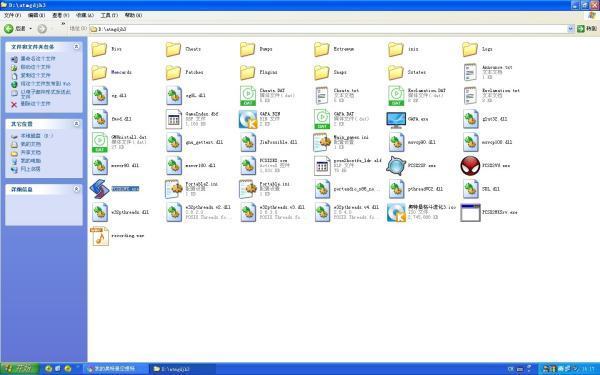Viewport: 600px width, 375px height.
Task: Click the 重命名这个文件 link
Action: pyautogui.click(x=38, y=59)
